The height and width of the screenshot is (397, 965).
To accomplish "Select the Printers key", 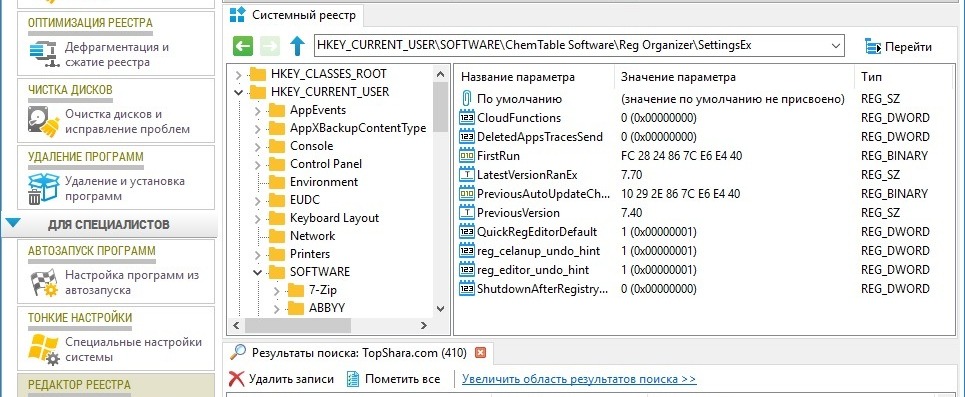I will pos(310,254).
